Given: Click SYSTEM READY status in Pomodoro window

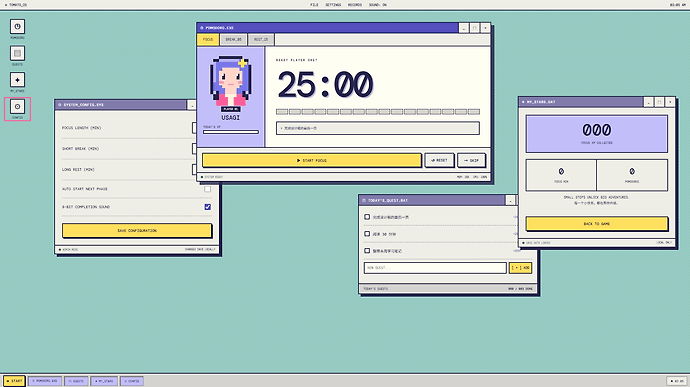Looking at the screenshot, I should [212, 177].
